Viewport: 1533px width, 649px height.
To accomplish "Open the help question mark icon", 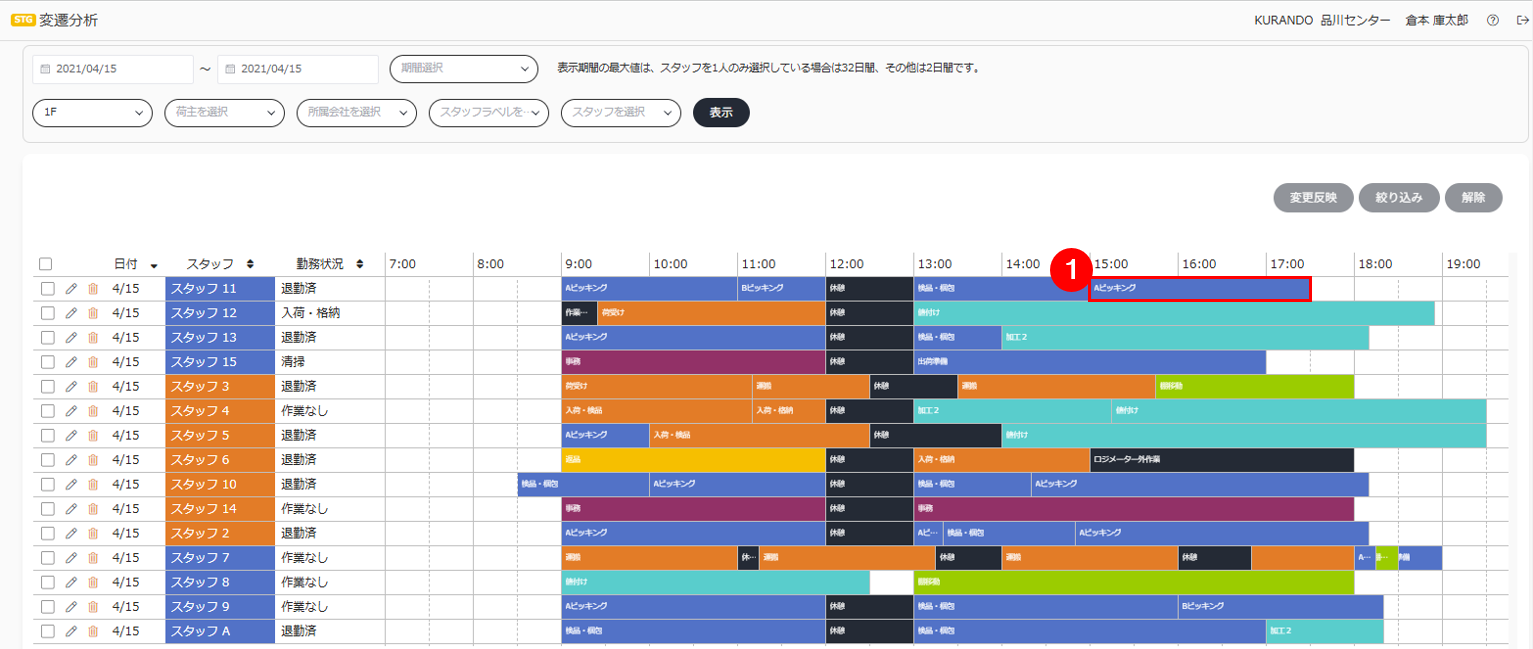I will [x=1493, y=20].
